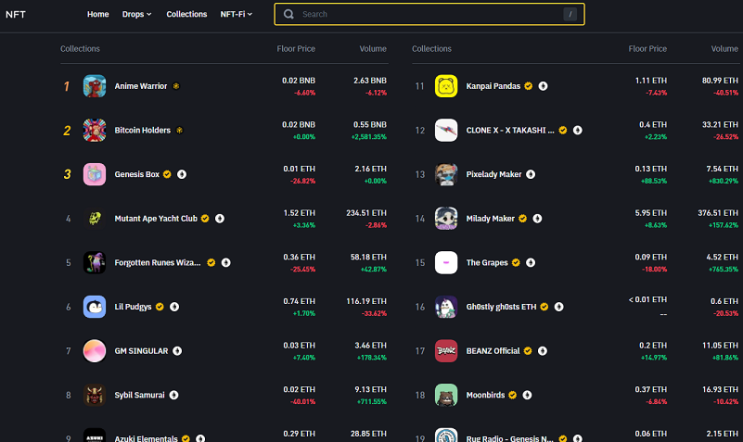Click the Lil Pudgys penguin avatar
The width and height of the screenshot is (743, 442).
94,307
